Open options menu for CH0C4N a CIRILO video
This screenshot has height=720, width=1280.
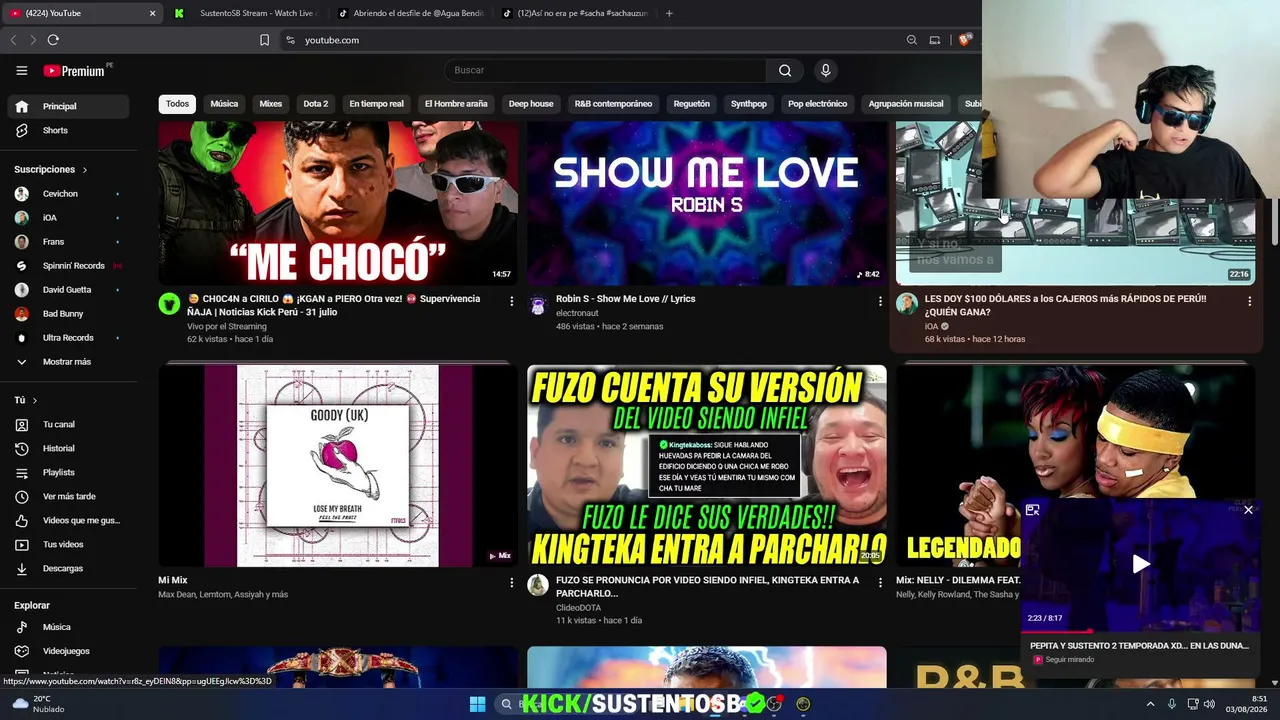coord(512,301)
